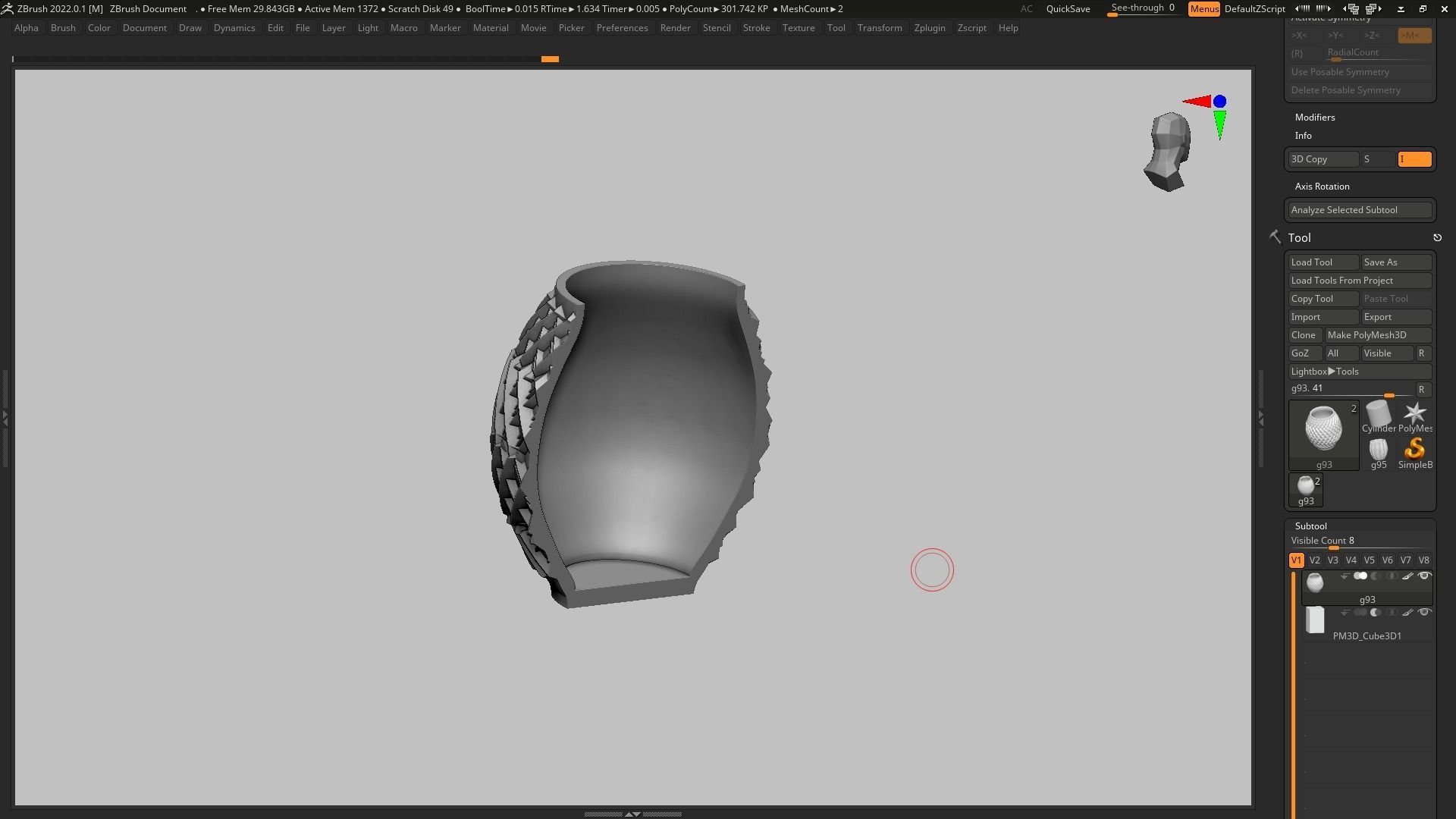Select the Cylinder3D tool thumbnail
This screenshot has height=819, width=1456.
(x=1378, y=416)
